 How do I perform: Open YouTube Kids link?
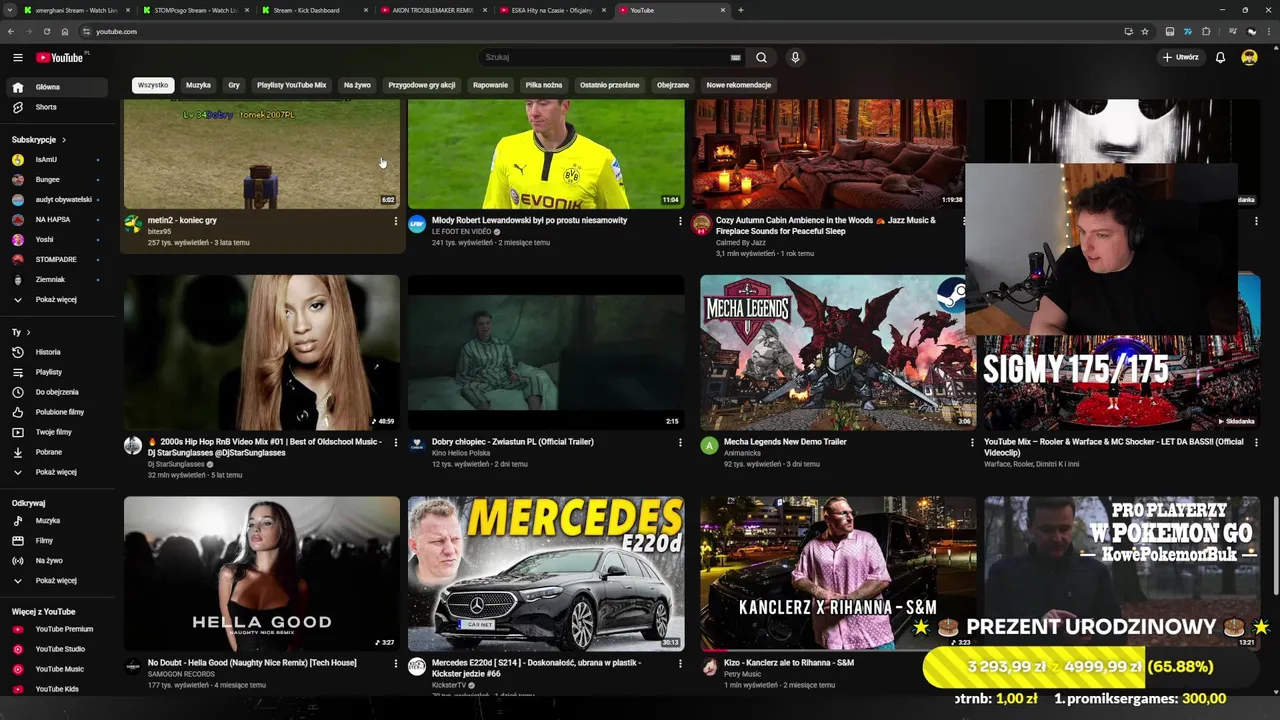click(x=55, y=689)
